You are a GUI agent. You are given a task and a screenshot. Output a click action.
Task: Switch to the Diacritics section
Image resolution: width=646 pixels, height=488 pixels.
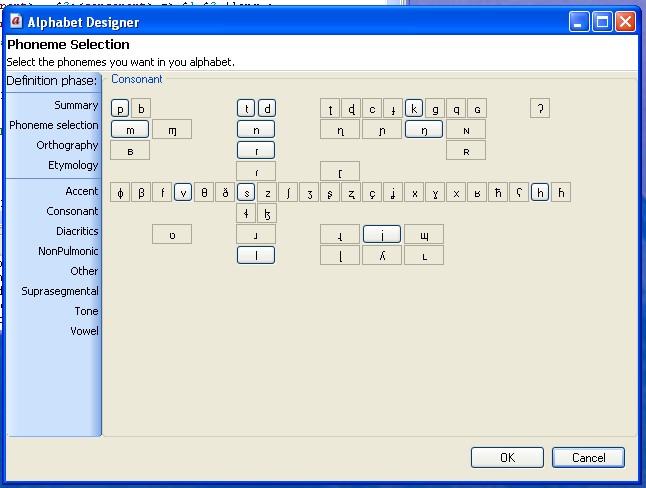(77, 231)
